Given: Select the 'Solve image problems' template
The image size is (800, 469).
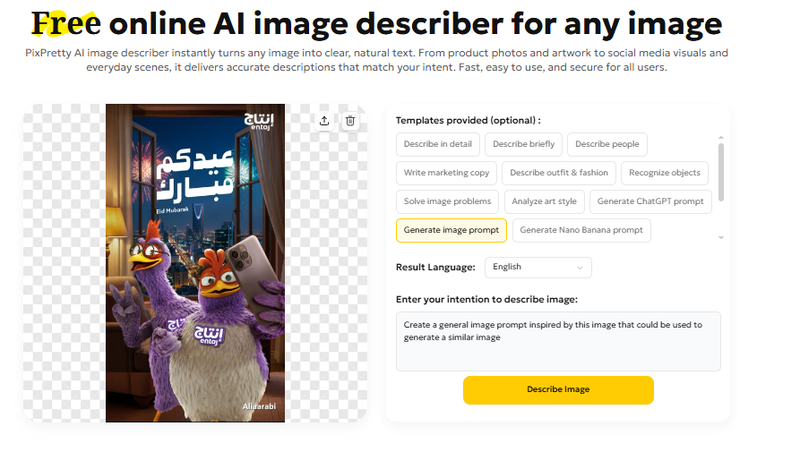Looking at the screenshot, I should tap(447, 201).
